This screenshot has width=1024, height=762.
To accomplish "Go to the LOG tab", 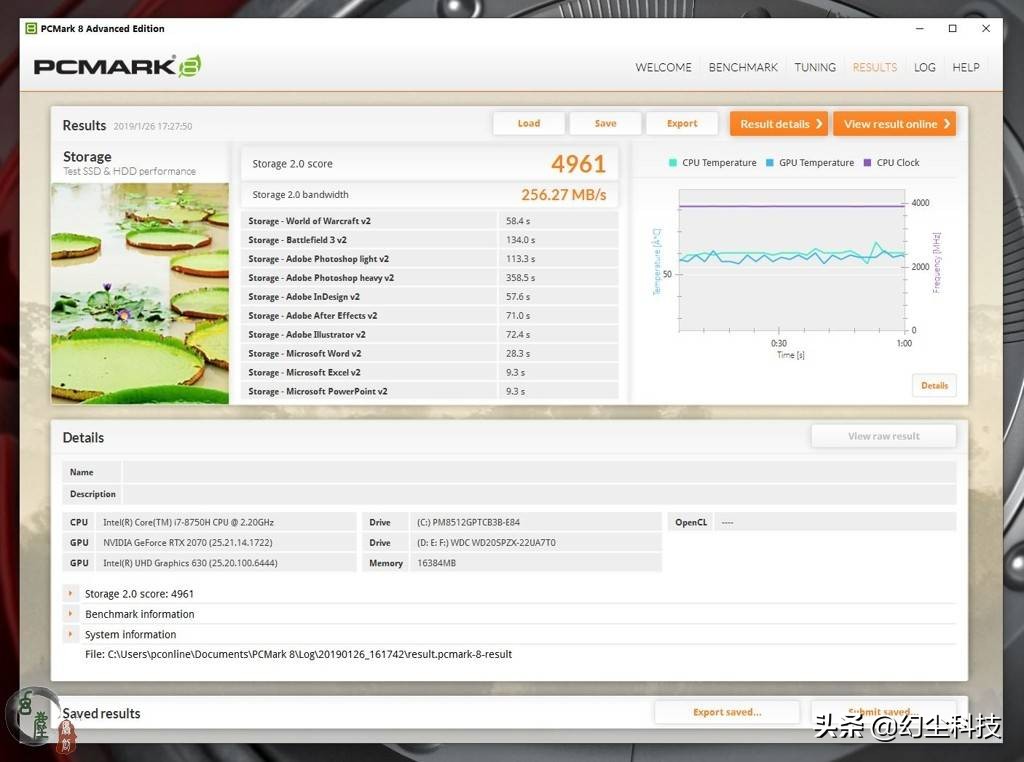I will [x=924, y=67].
